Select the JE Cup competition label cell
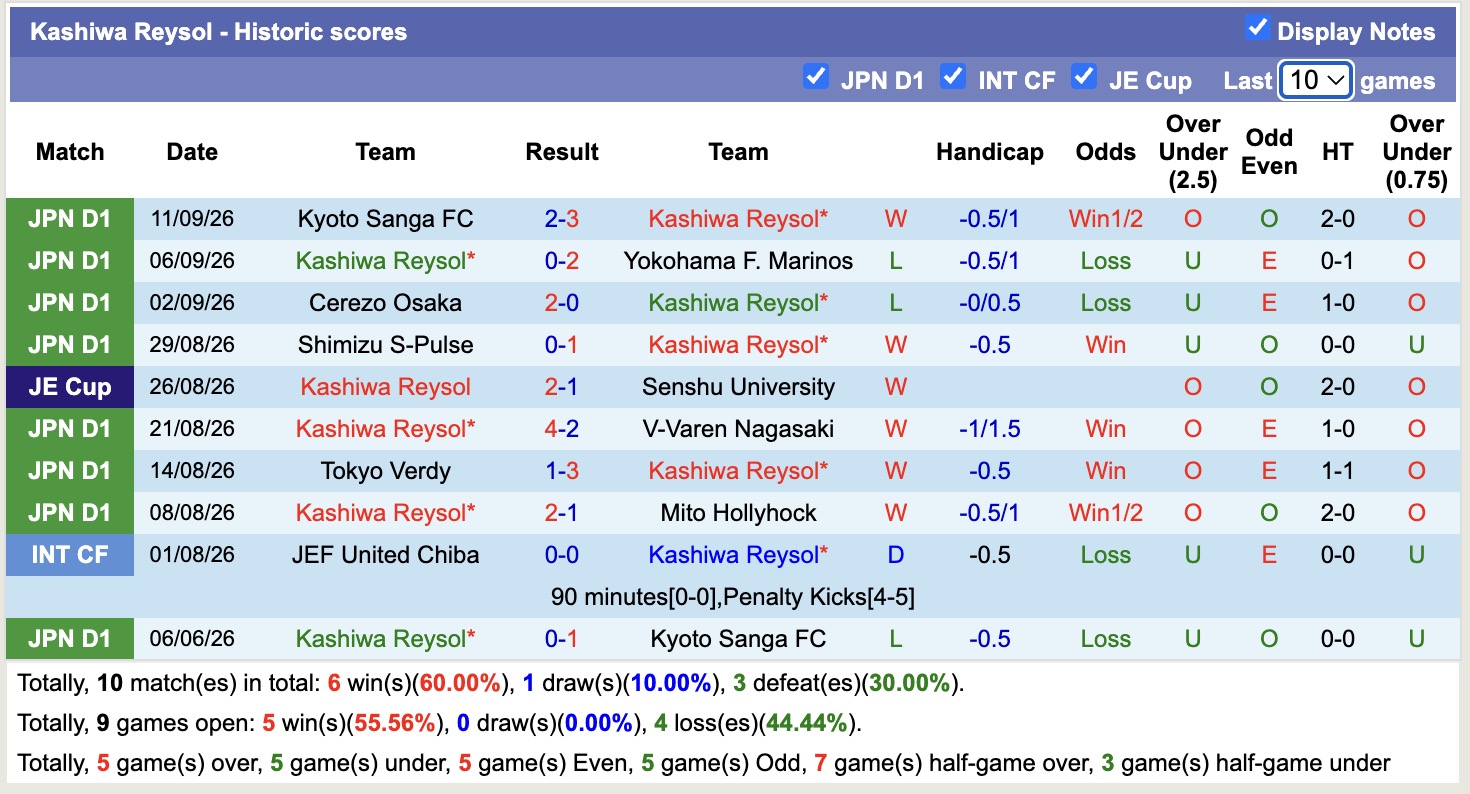 click(x=70, y=387)
